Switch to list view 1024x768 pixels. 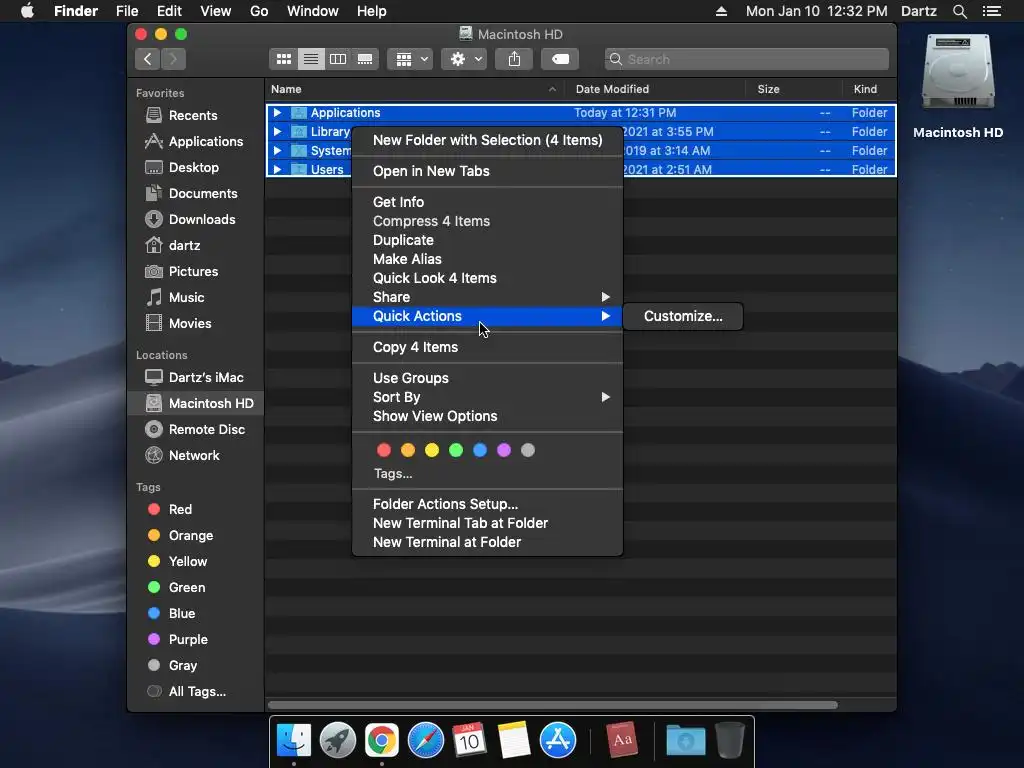coord(311,59)
